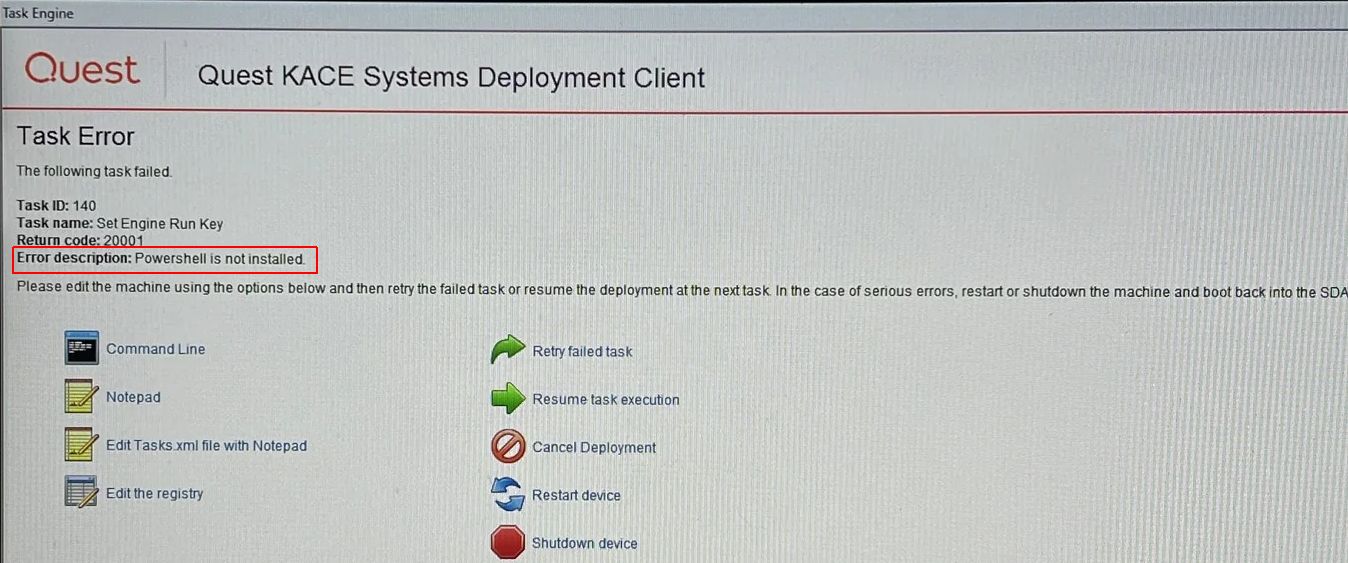Open the Command Line link
The image size is (1348, 563).
tap(156, 349)
